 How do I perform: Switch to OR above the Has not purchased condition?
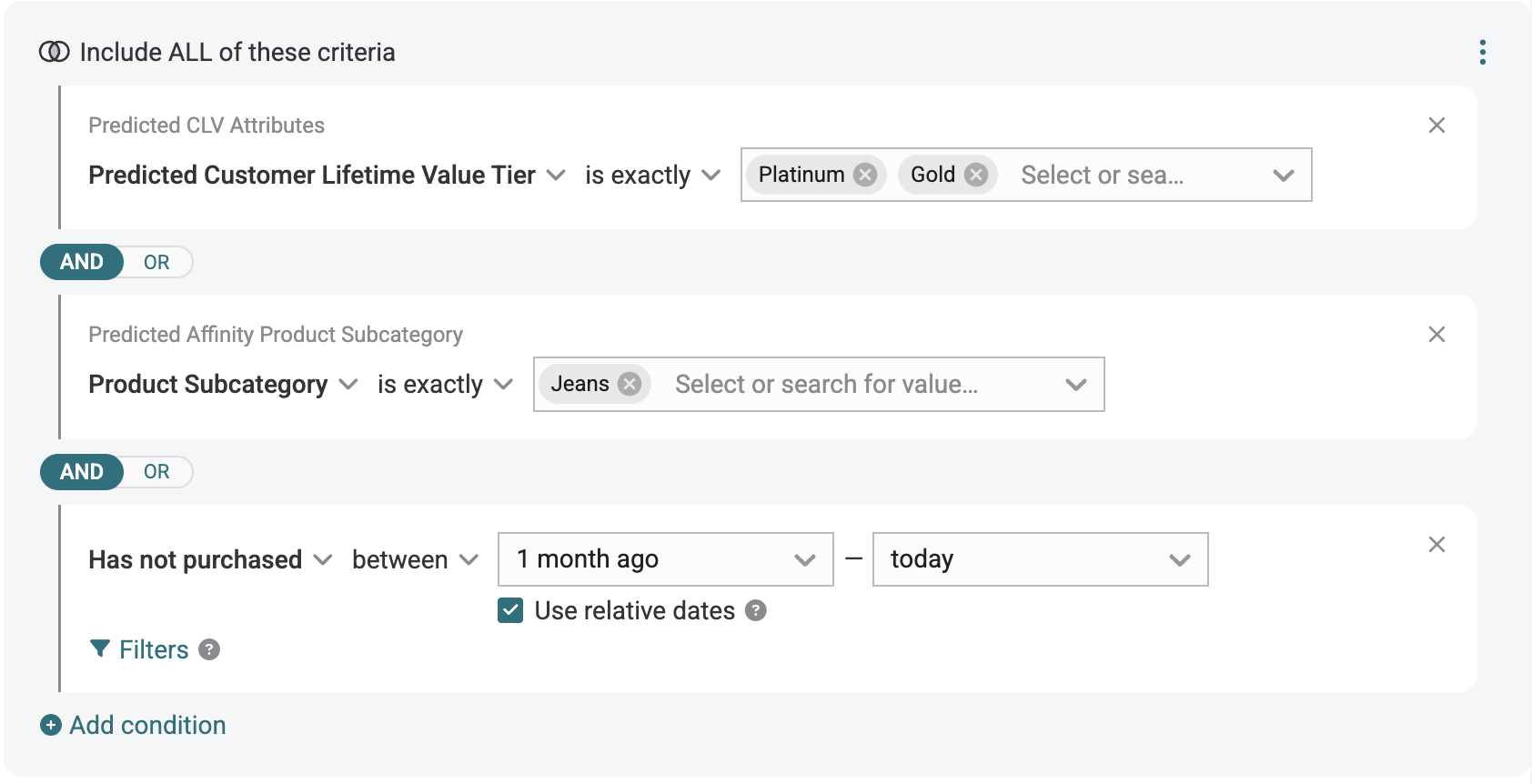pos(156,471)
